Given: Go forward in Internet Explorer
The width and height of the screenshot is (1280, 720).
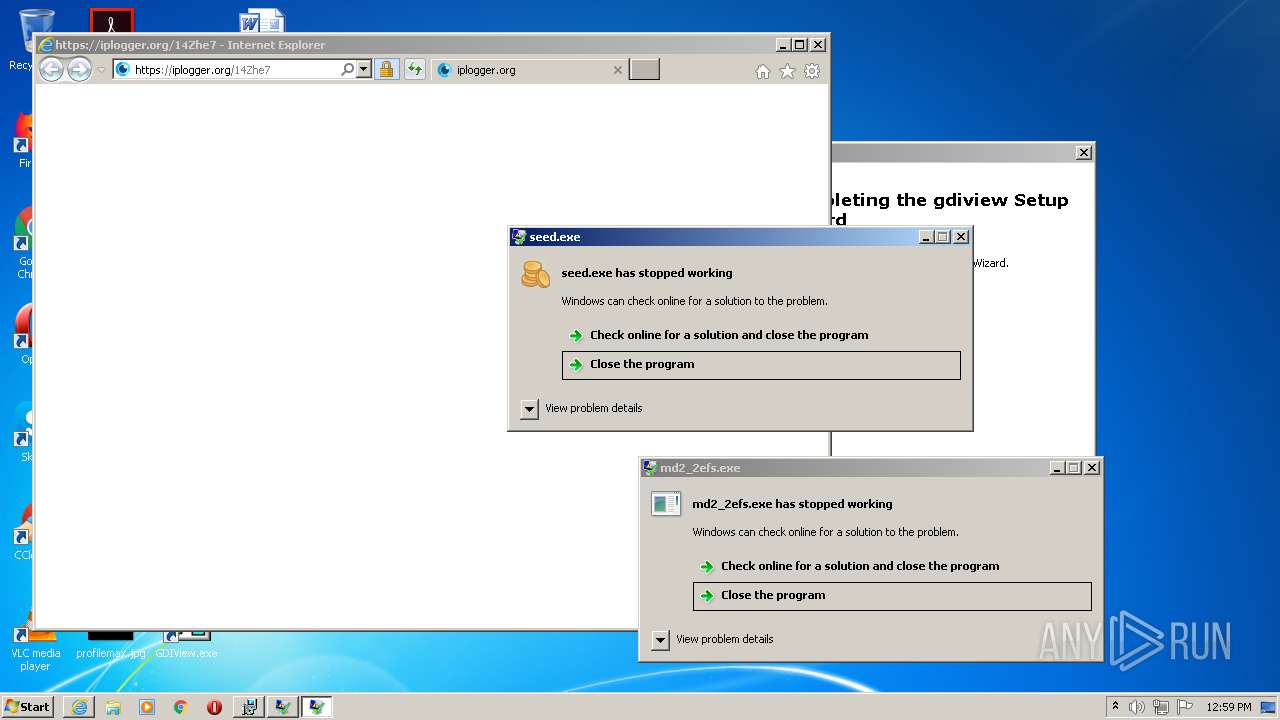Looking at the screenshot, I should coord(79,70).
